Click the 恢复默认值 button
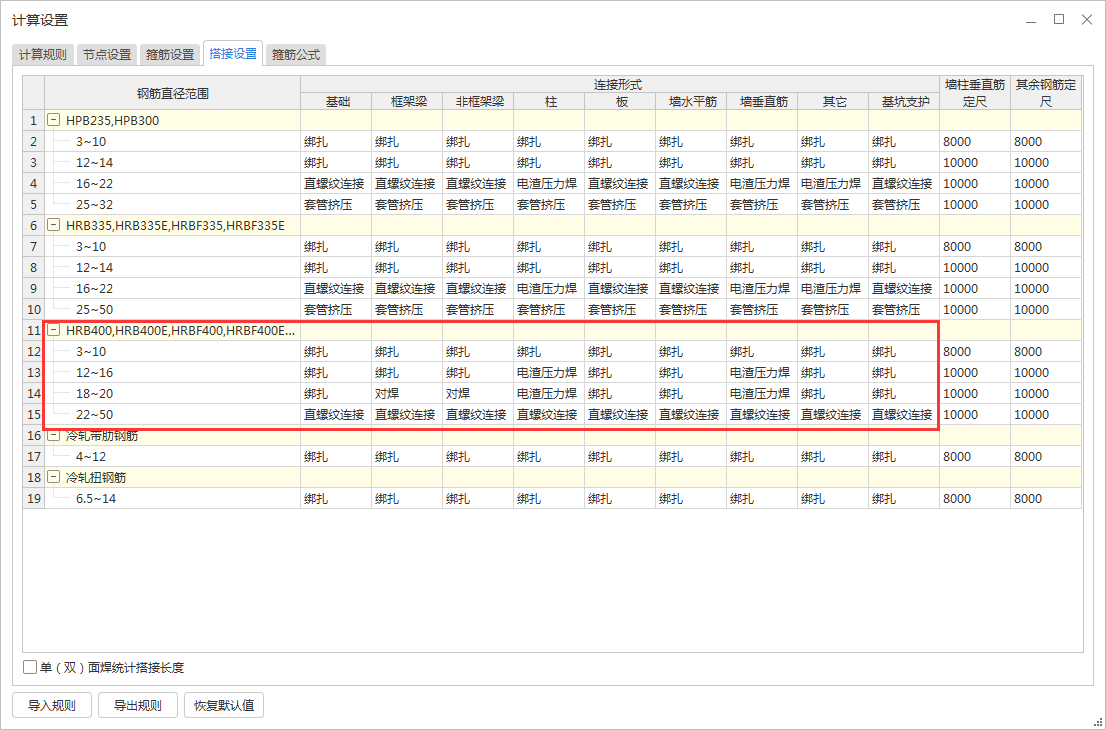 [x=224, y=705]
